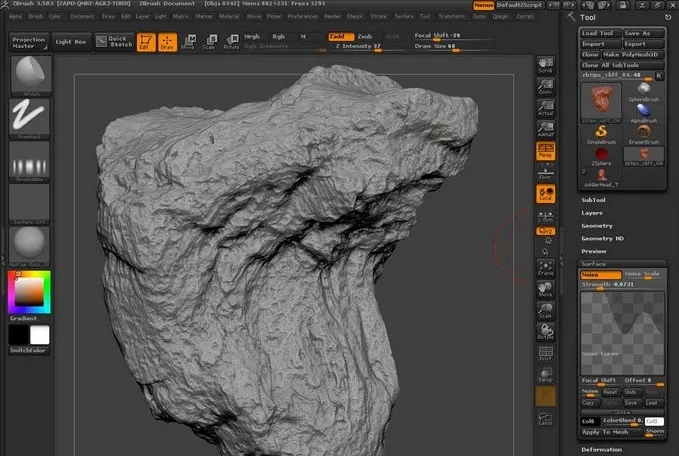This screenshot has height=456, width=679.
Task: Activate Edit mode button
Action: click(145, 42)
